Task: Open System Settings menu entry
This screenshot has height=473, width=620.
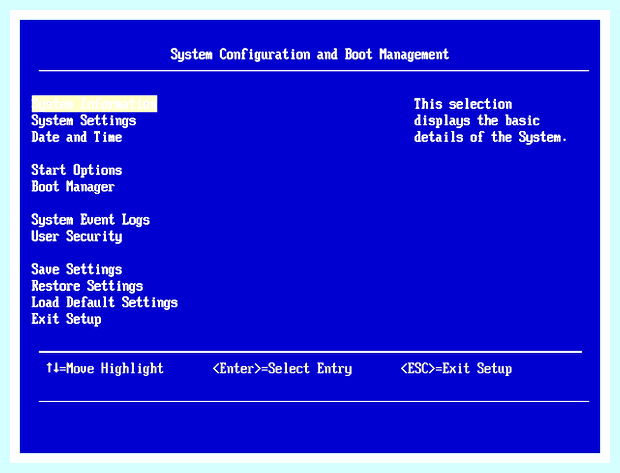Action: pos(84,120)
